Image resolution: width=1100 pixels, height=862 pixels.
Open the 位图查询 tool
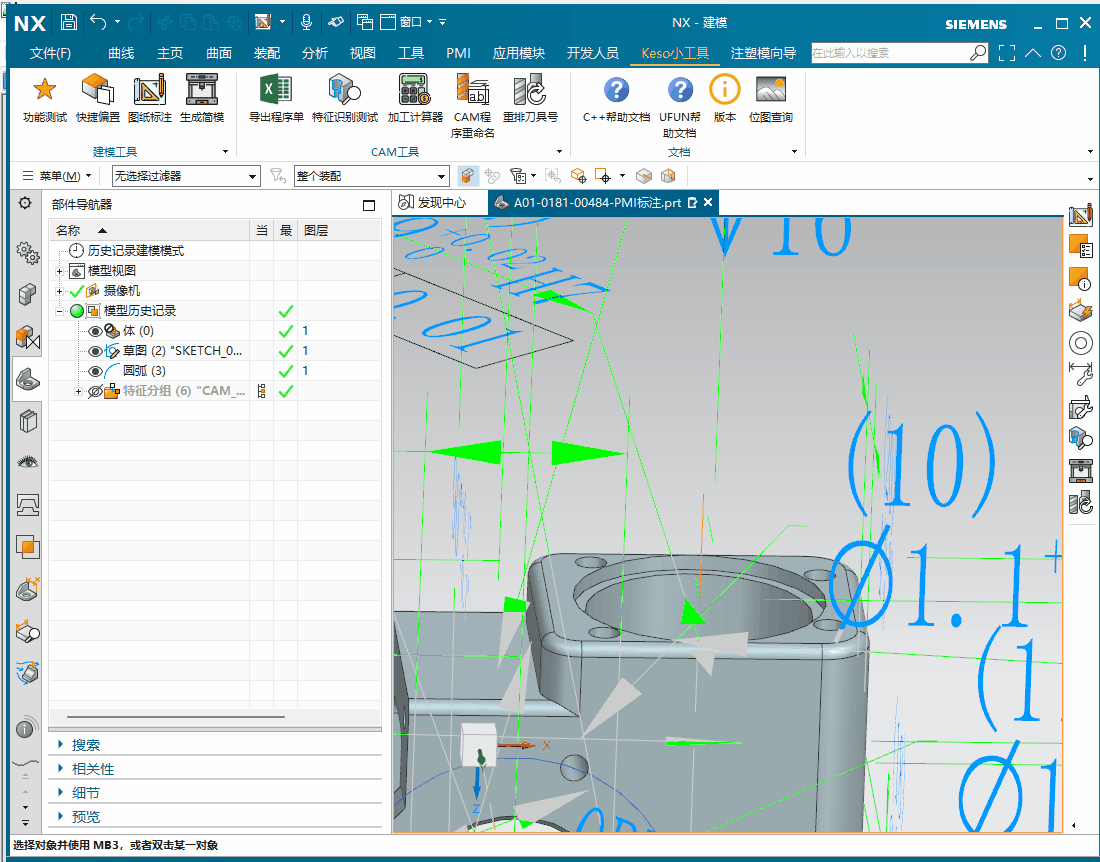[x=770, y=89]
